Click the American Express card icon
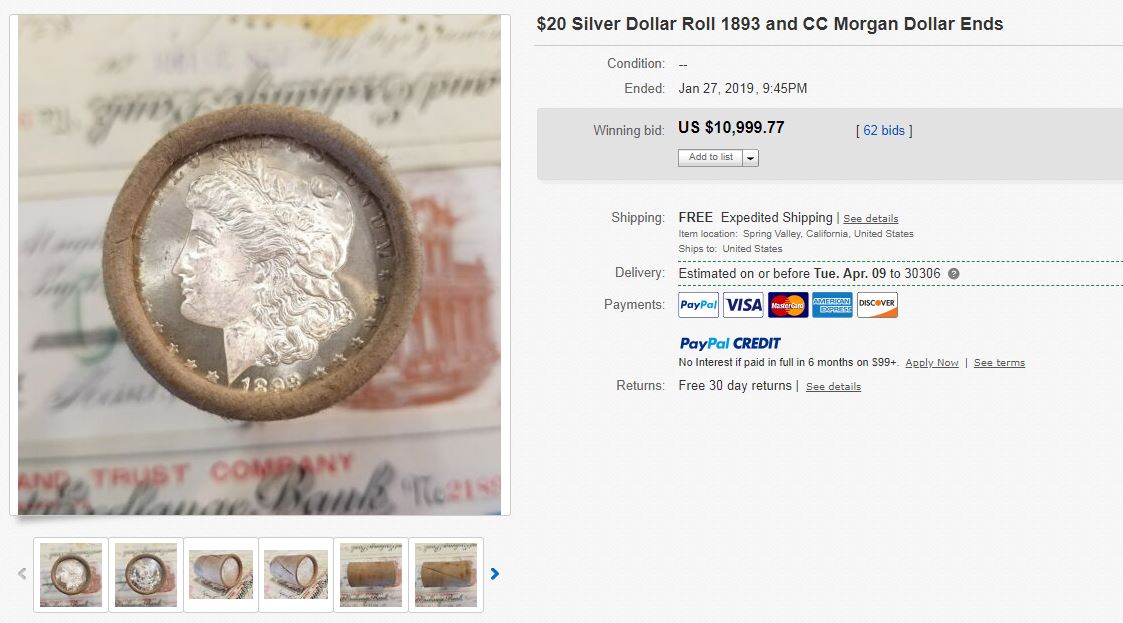 [x=832, y=305]
